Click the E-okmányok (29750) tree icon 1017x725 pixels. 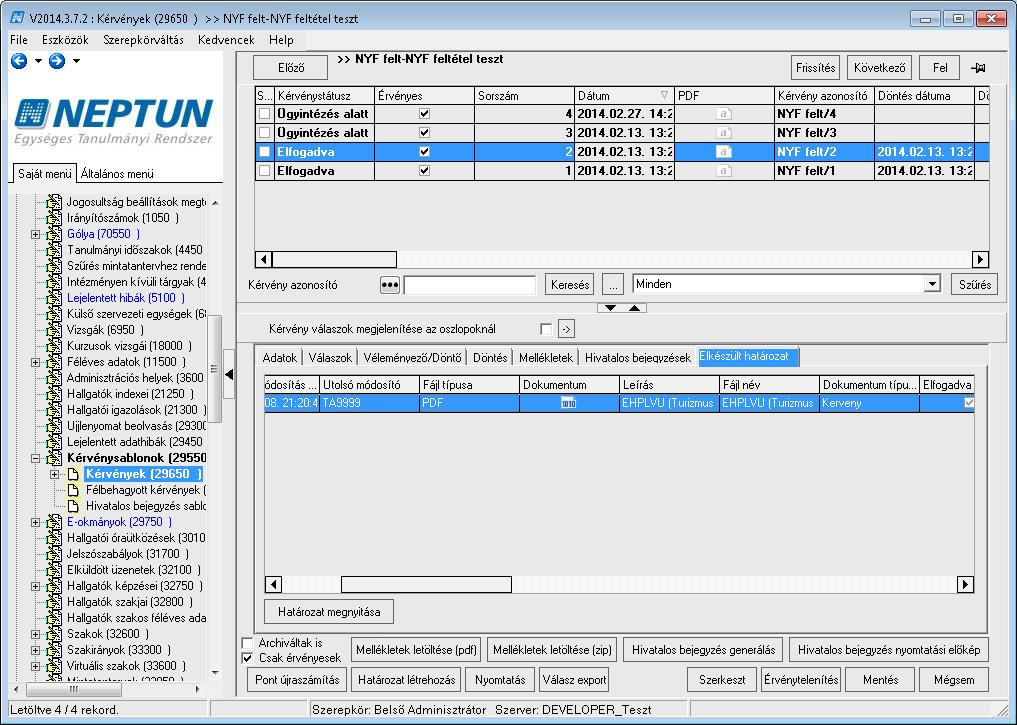(54, 522)
